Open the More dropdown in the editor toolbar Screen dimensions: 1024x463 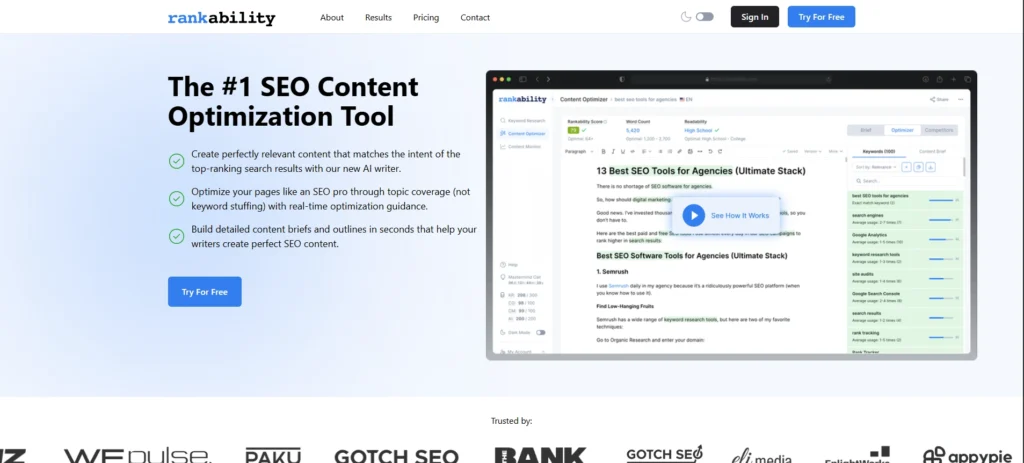click(836, 152)
